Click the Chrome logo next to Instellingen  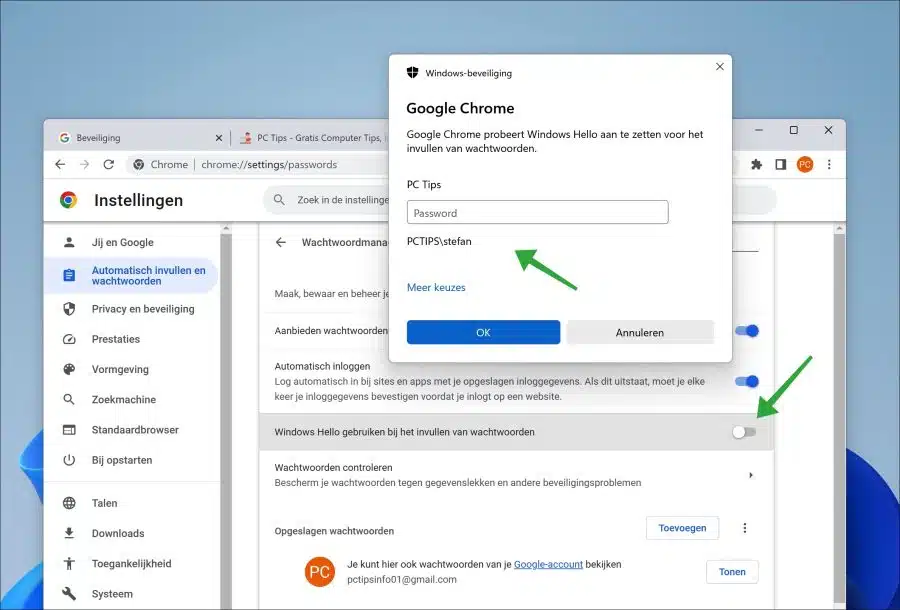pyautogui.click(x=68, y=200)
